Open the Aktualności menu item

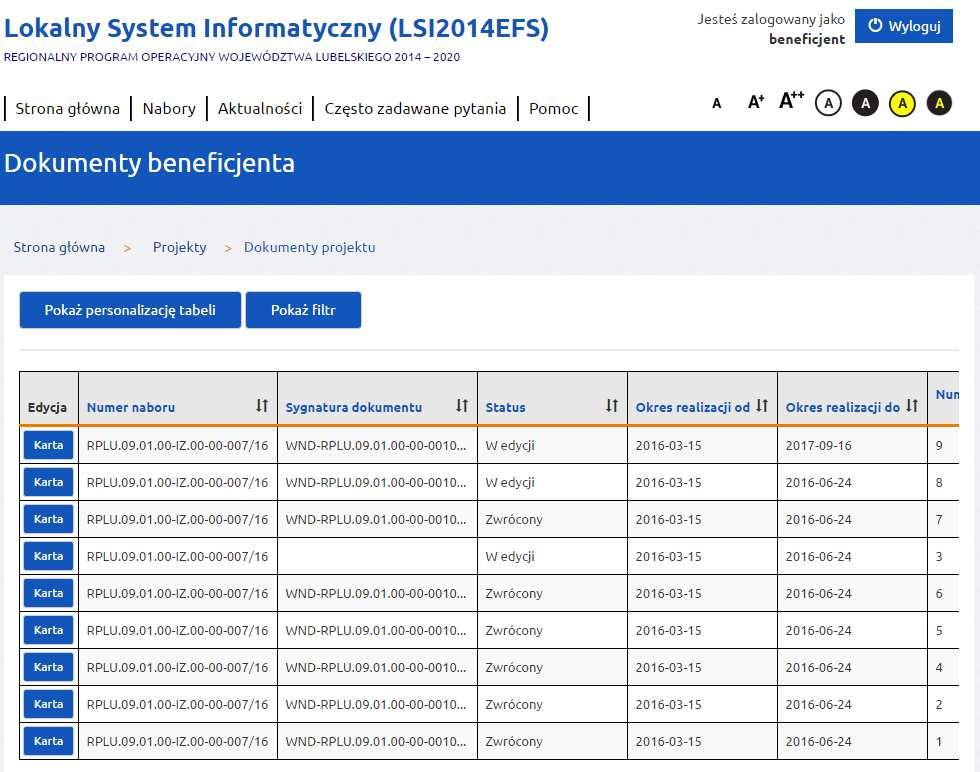(260, 109)
